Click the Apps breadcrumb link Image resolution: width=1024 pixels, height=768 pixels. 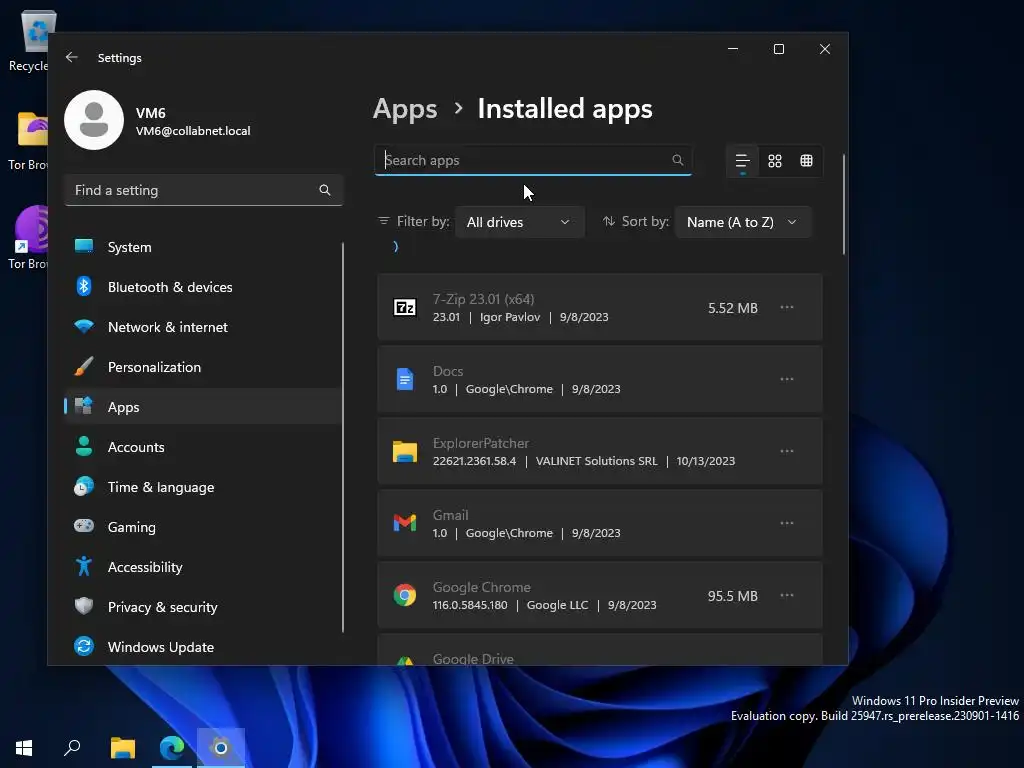tap(405, 108)
